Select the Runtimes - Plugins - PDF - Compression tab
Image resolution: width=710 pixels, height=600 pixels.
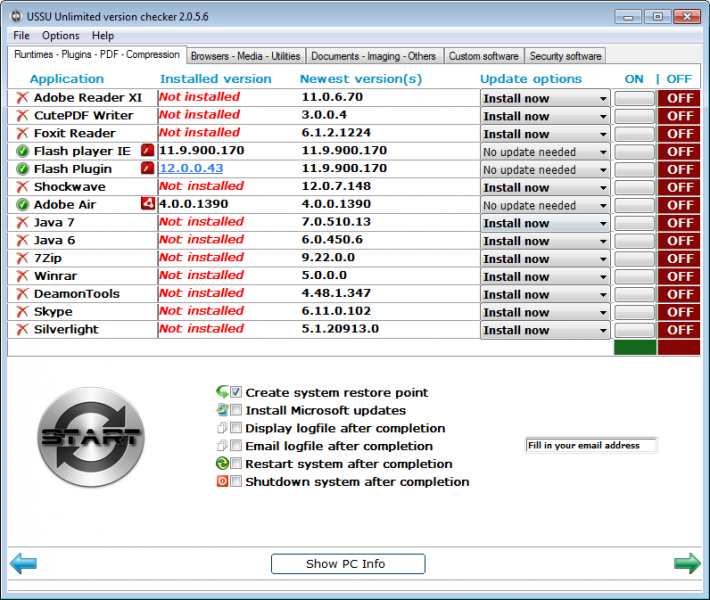[x=97, y=55]
